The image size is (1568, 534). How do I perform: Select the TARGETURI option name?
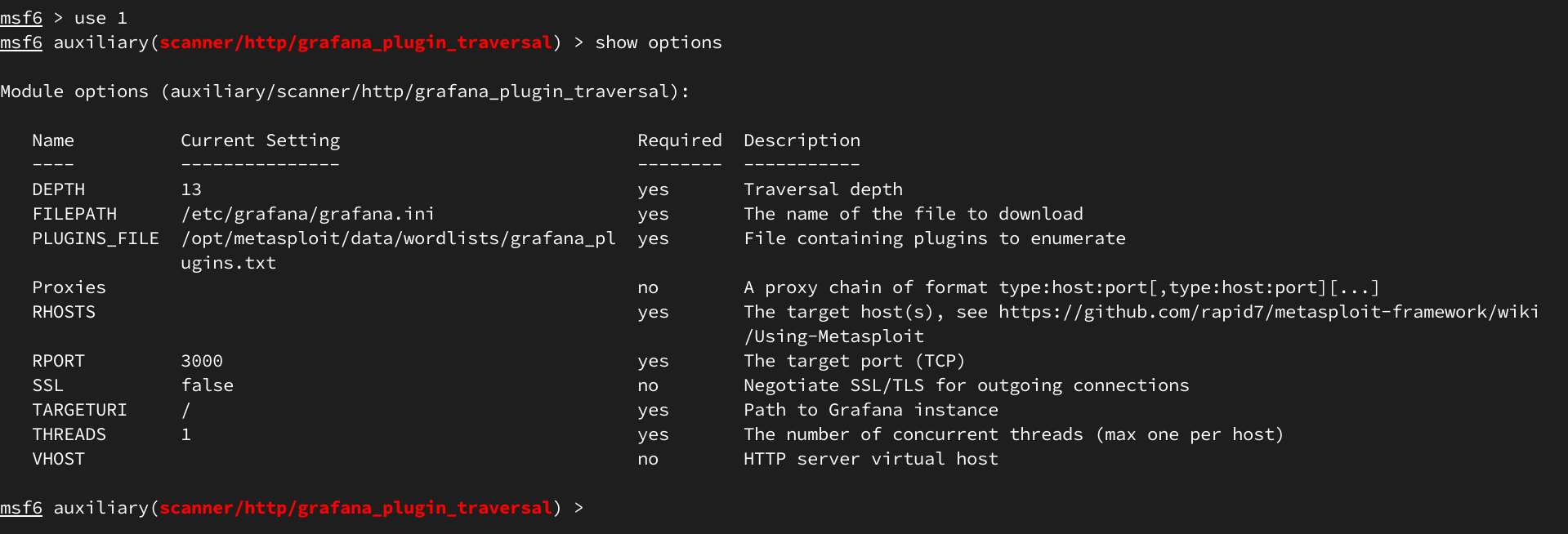pos(80,410)
